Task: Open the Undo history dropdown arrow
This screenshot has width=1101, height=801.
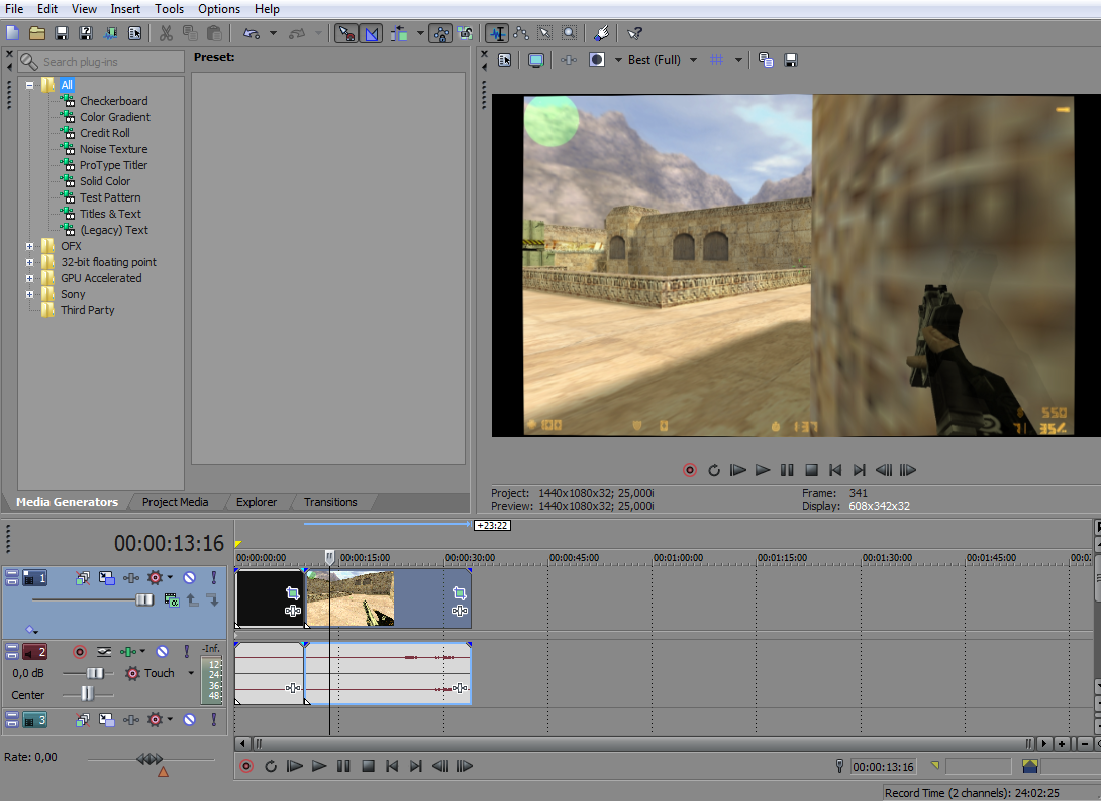Action: pos(273,33)
